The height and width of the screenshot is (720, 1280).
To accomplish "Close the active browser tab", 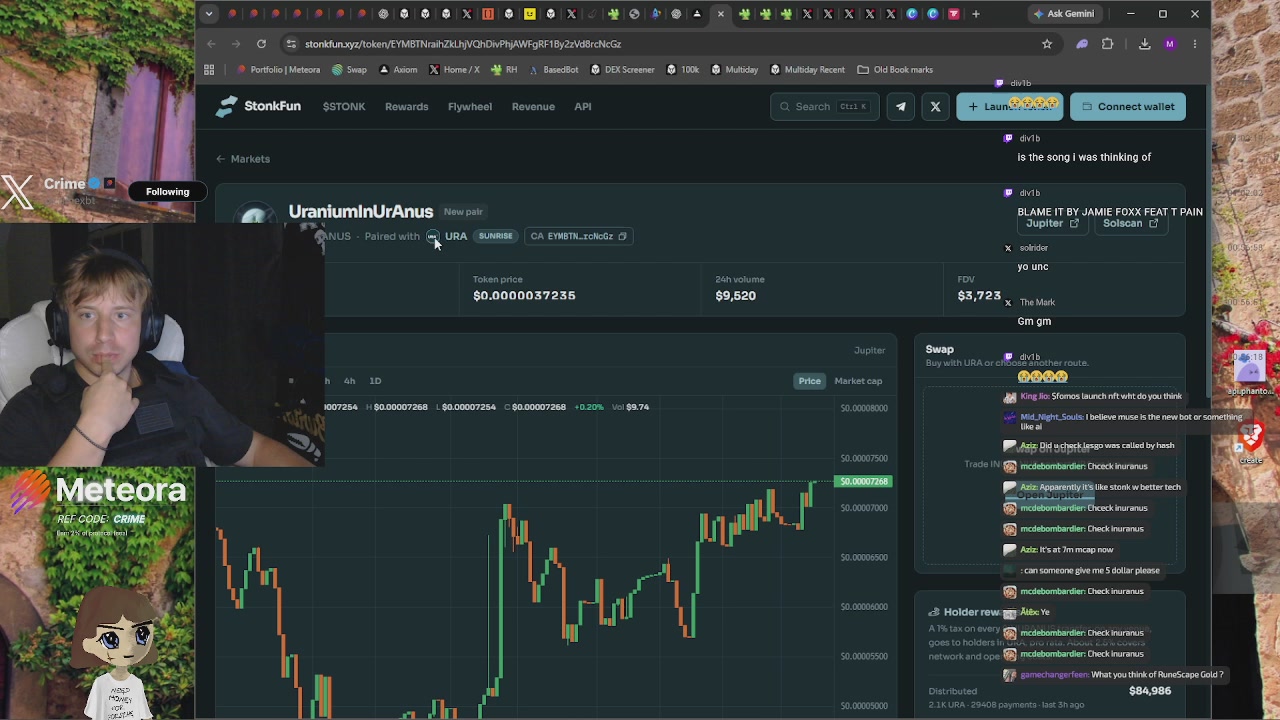I will tap(721, 14).
